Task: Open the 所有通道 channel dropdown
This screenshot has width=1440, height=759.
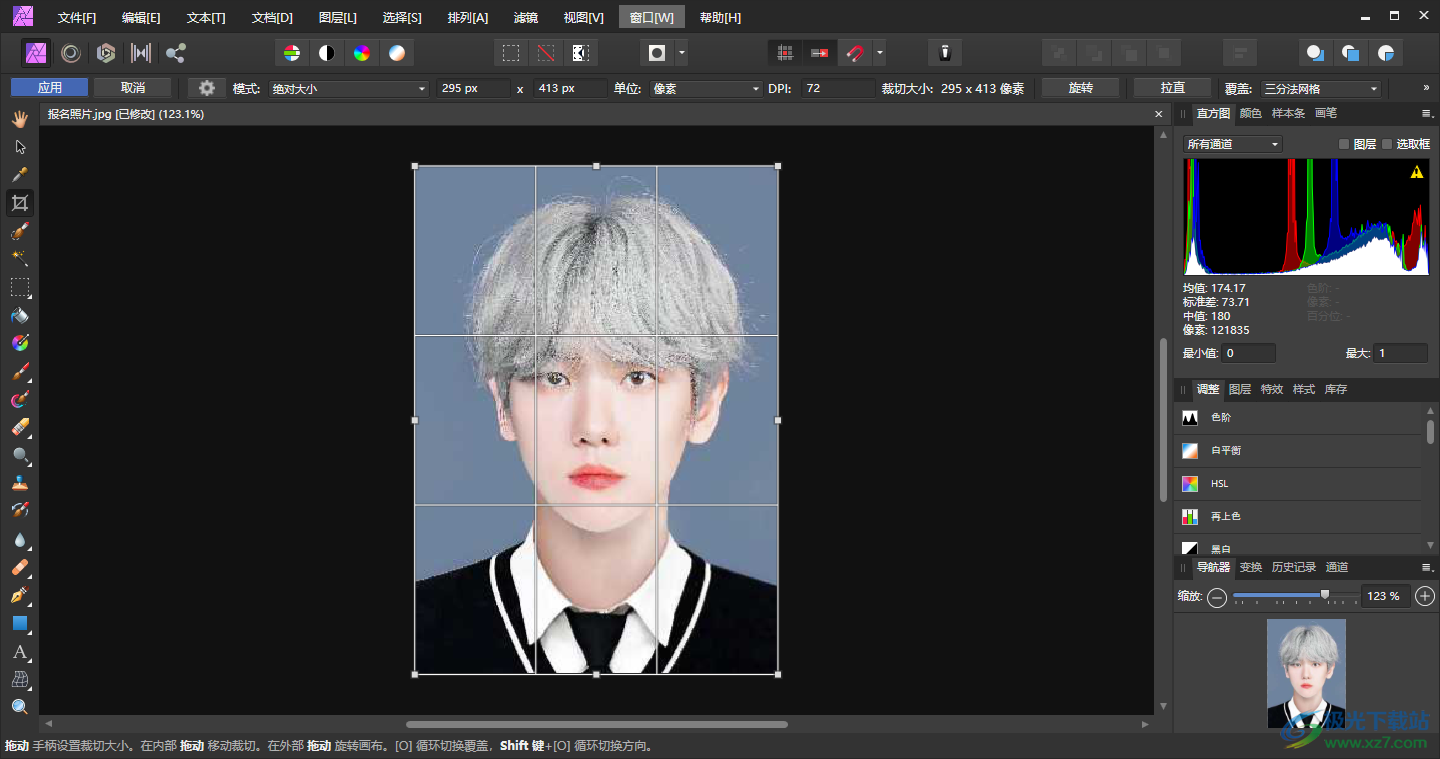Action: [x=1233, y=144]
